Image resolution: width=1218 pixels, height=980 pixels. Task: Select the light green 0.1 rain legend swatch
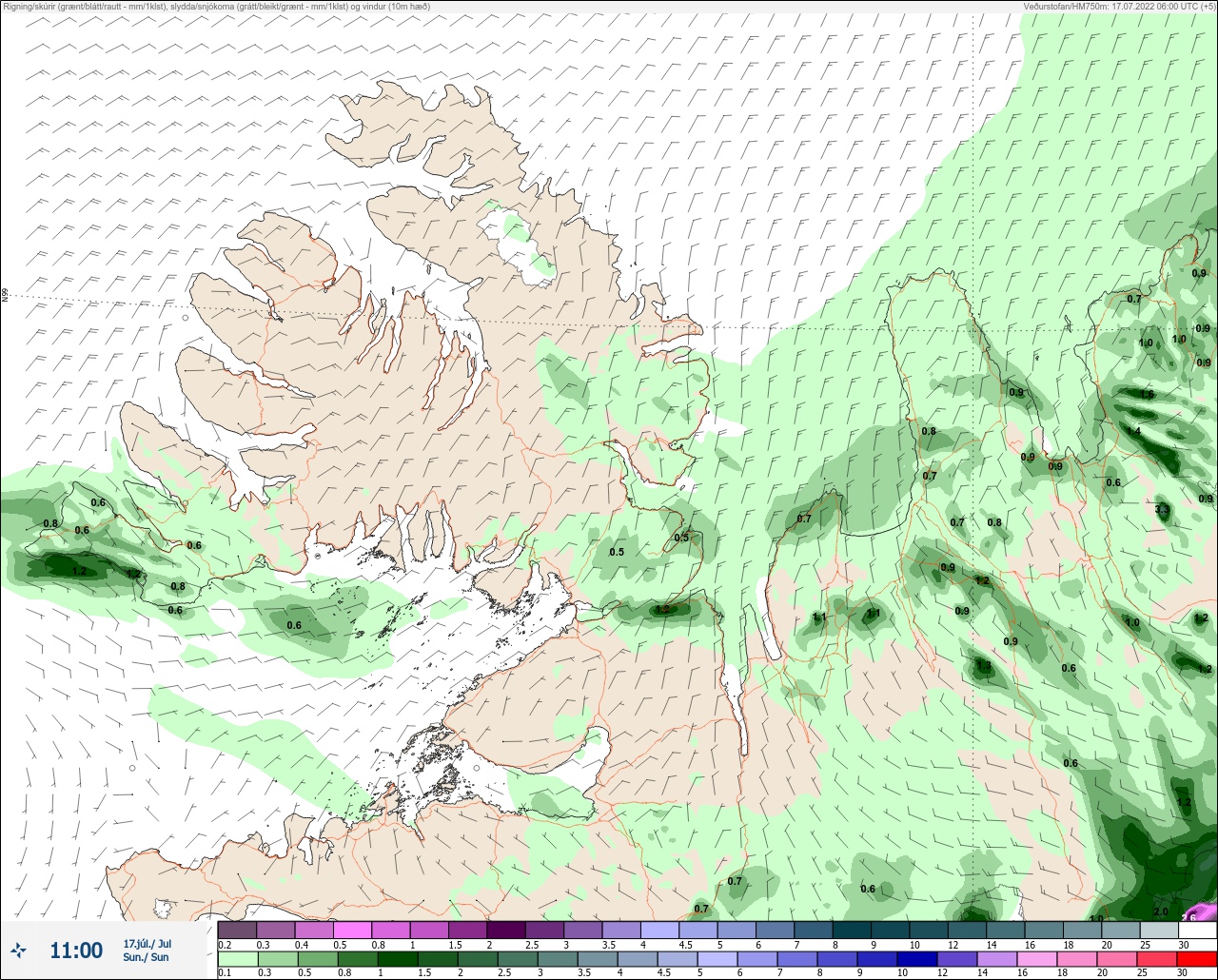coord(237,959)
